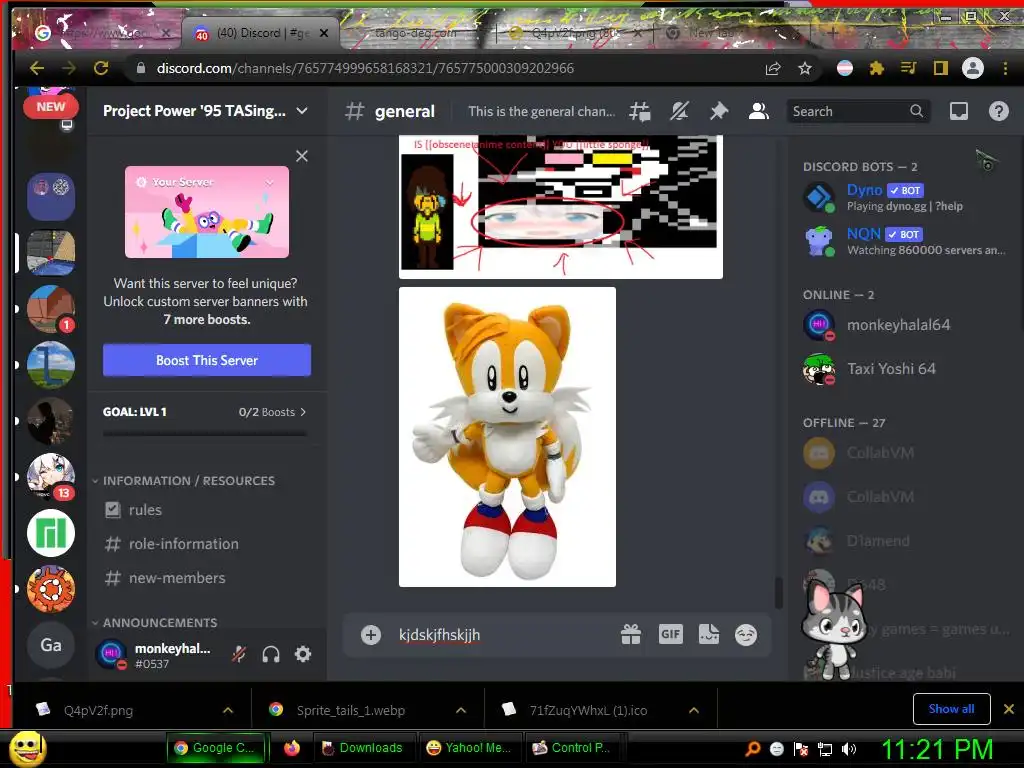
Task: Open options arrow for Sprite_tails_1.webp download
Action: [461, 710]
